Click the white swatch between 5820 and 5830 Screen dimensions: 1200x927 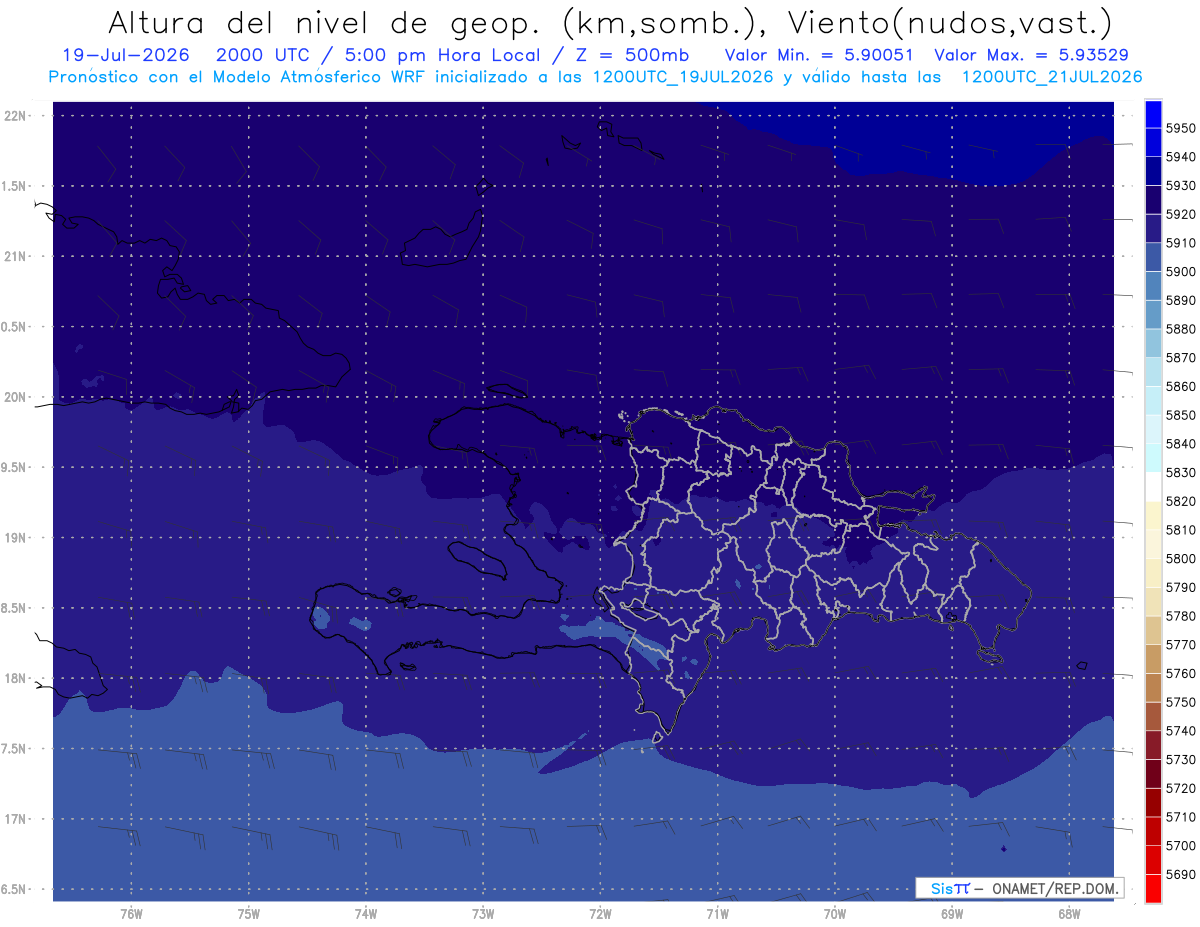pyautogui.click(x=1152, y=487)
